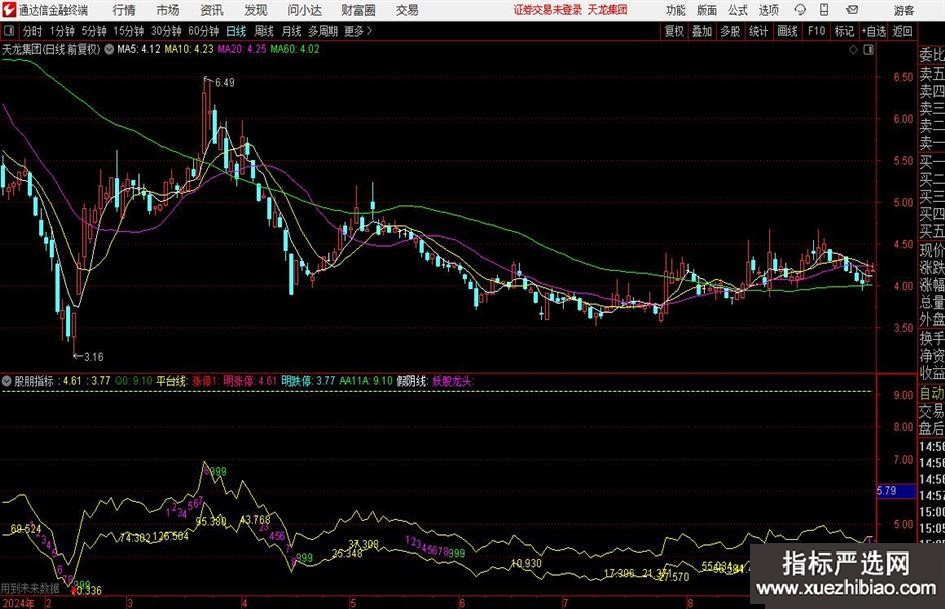
Task: Open the mobile phone icon in title bar
Action: click(824, 10)
